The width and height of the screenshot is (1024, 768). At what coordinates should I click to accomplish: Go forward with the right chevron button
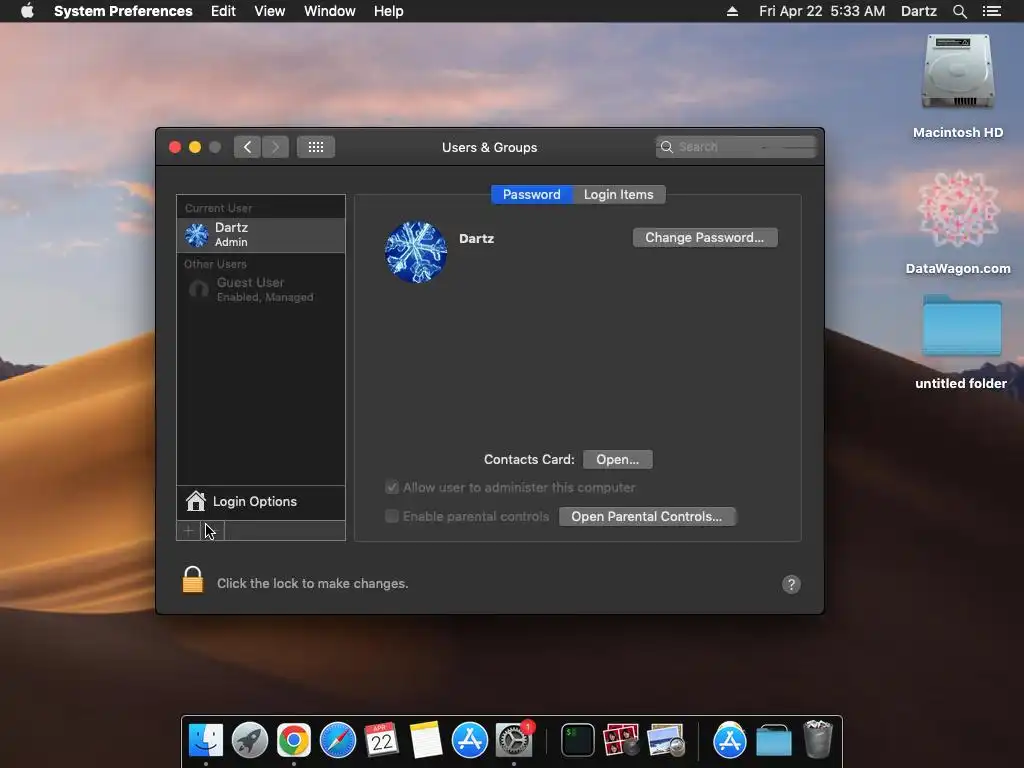[x=276, y=147]
